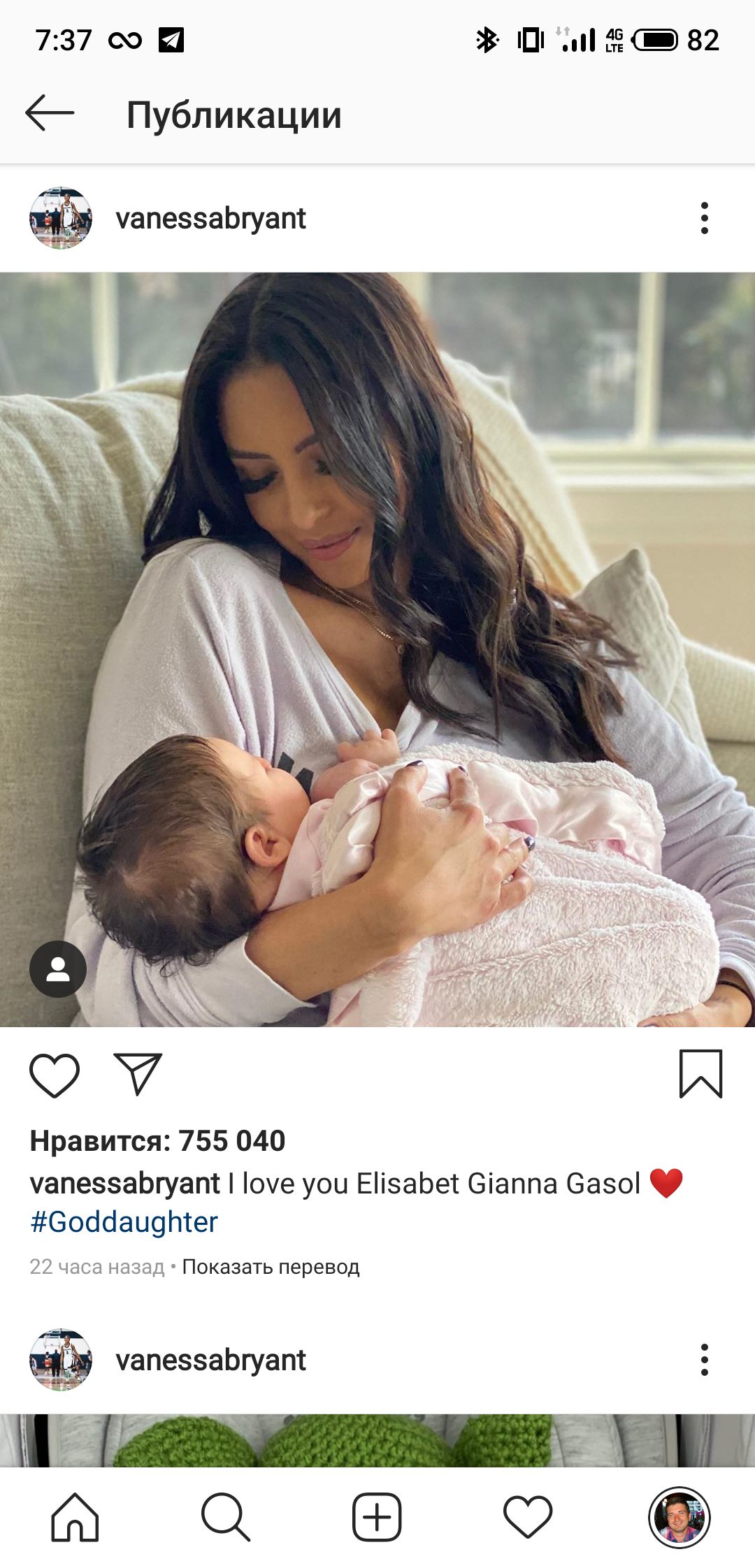Open three-dot options menu of first post
The image size is (755, 1568).
point(704,219)
